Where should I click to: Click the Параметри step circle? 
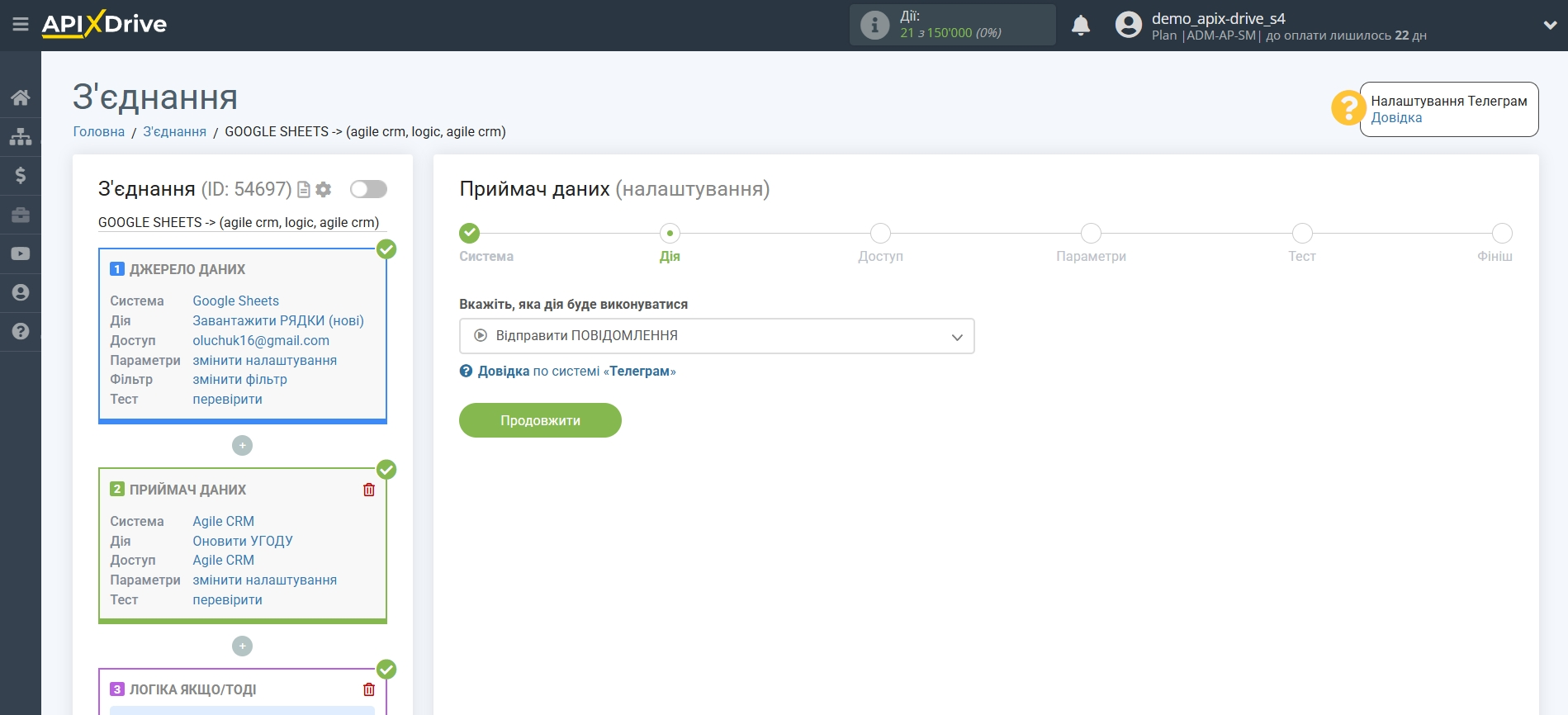[1091, 233]
